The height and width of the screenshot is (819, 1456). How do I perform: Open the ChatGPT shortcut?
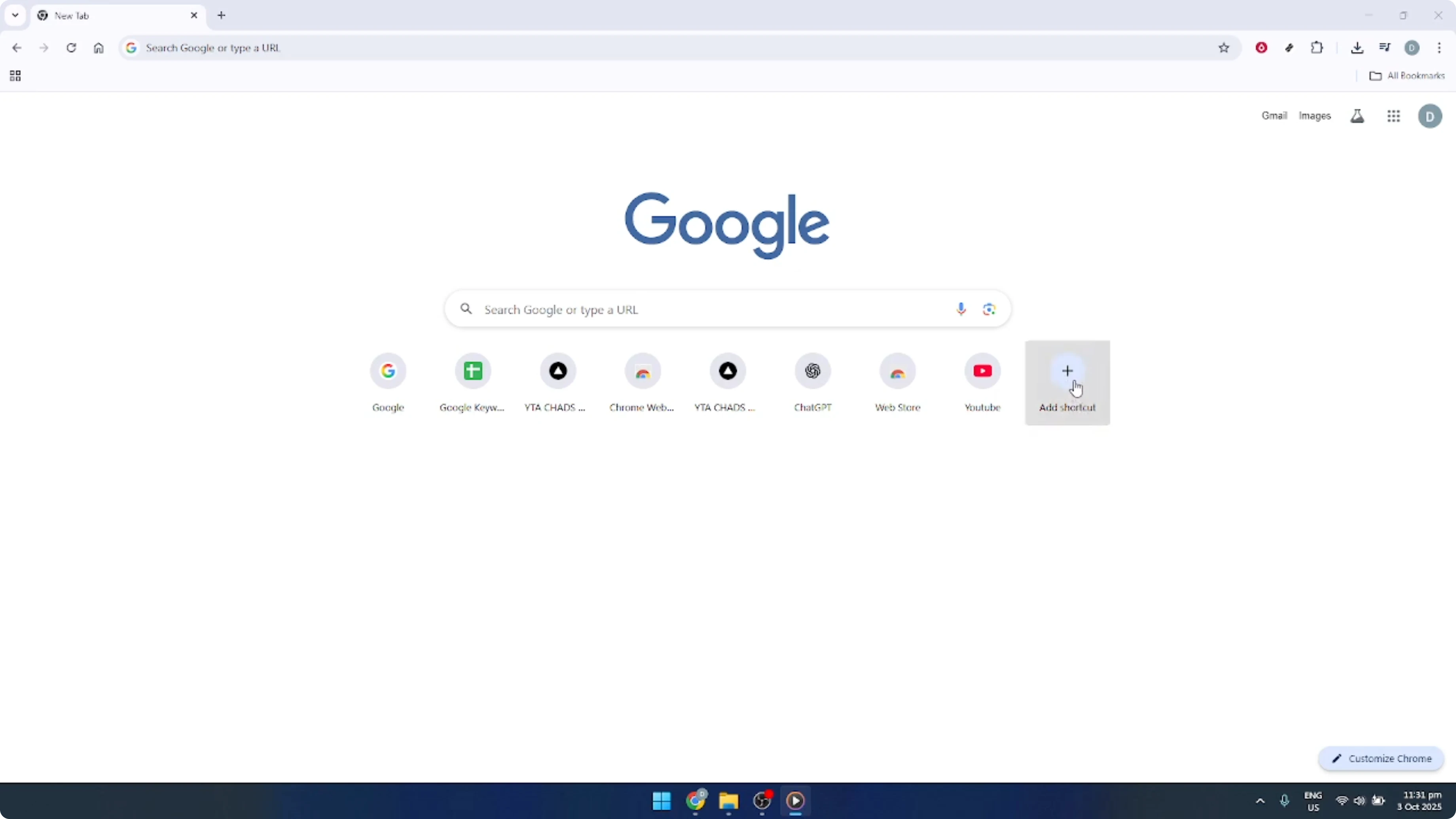tap(812, 383)
